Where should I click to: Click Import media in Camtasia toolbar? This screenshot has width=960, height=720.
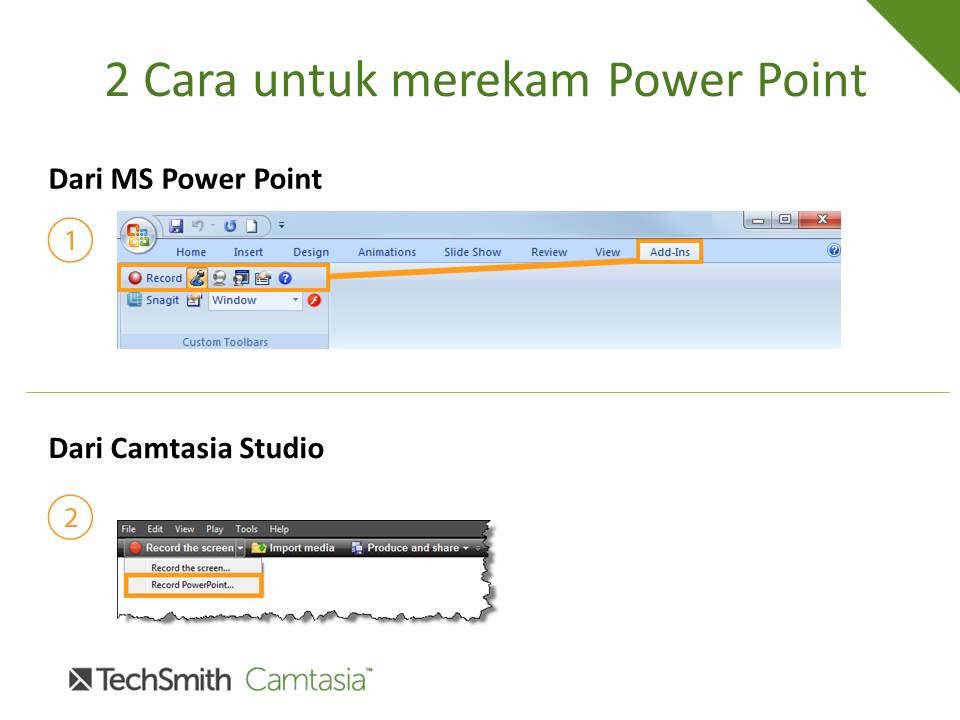point(293,548)
